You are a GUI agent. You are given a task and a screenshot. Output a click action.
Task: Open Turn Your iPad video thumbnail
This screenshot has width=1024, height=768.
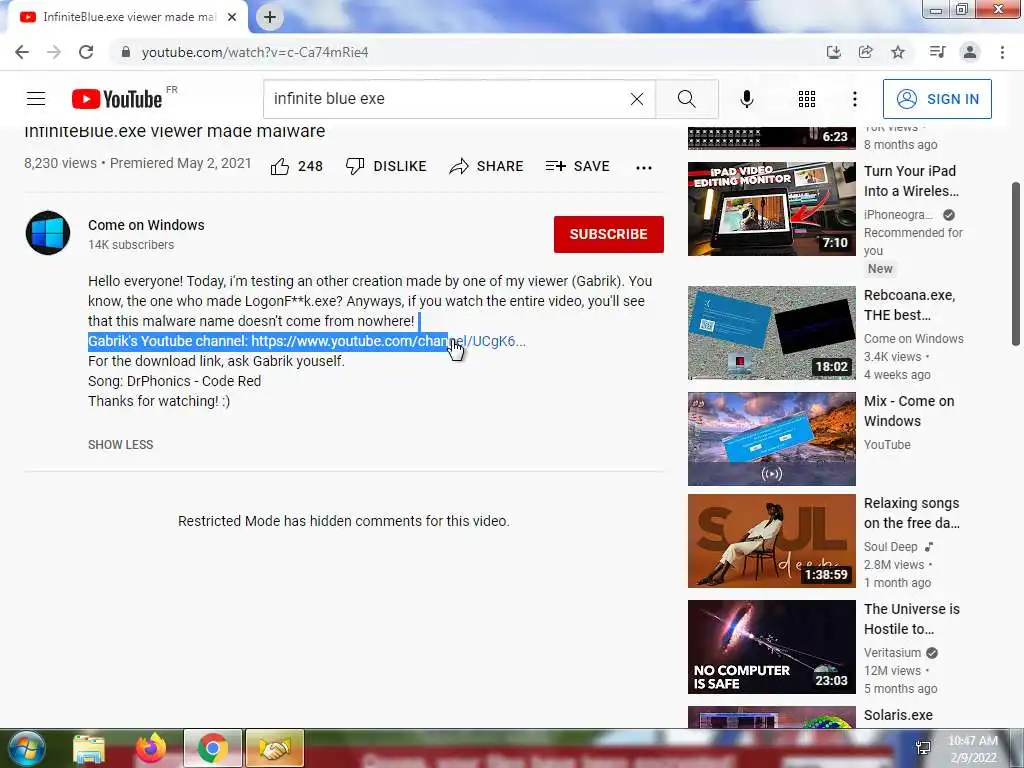(x=771, y=208)
